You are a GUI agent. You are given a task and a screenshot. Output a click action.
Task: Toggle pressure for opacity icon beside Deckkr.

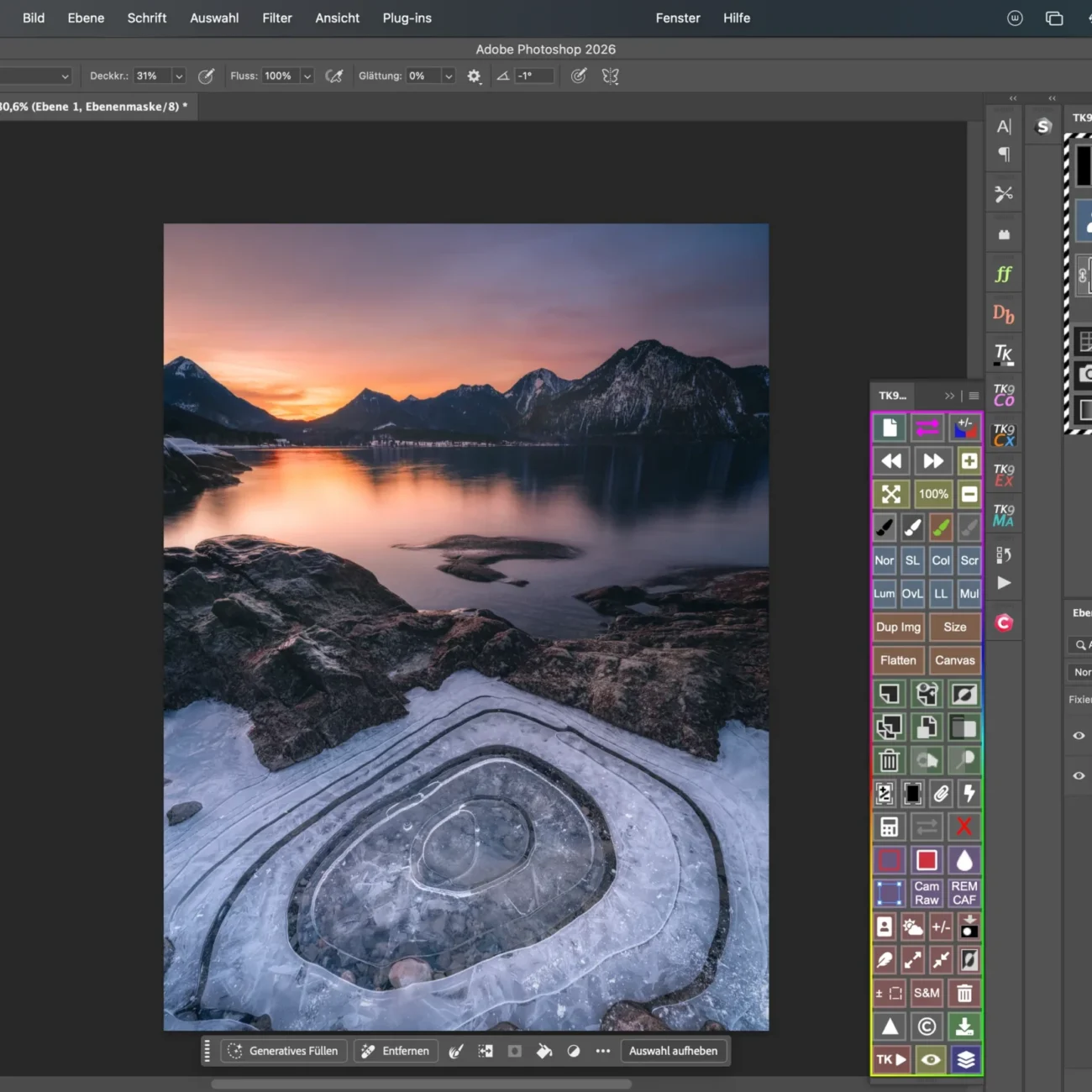(x=206, y=76)
